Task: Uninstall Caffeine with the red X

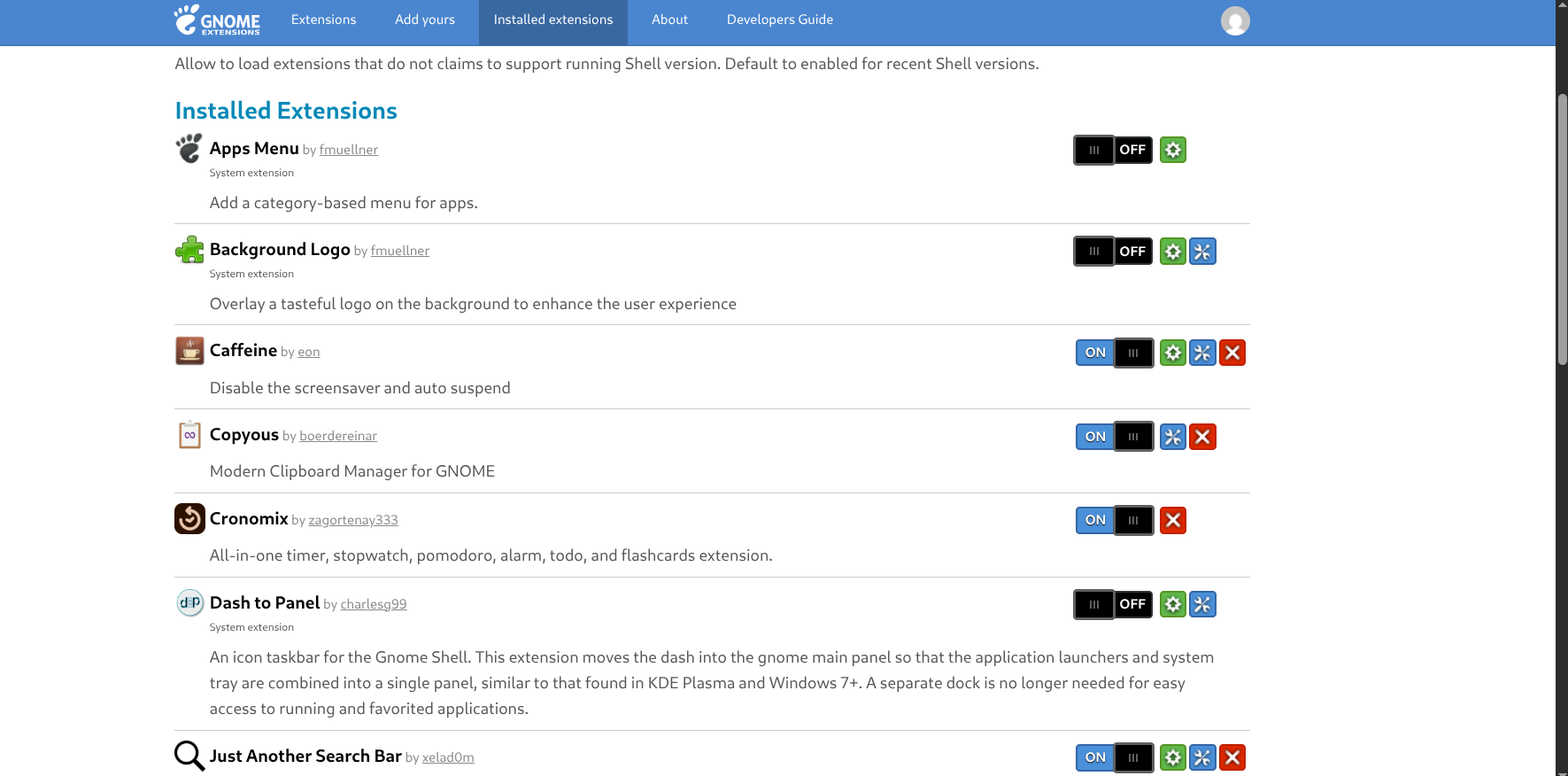Action: (x=1232, y=353)
